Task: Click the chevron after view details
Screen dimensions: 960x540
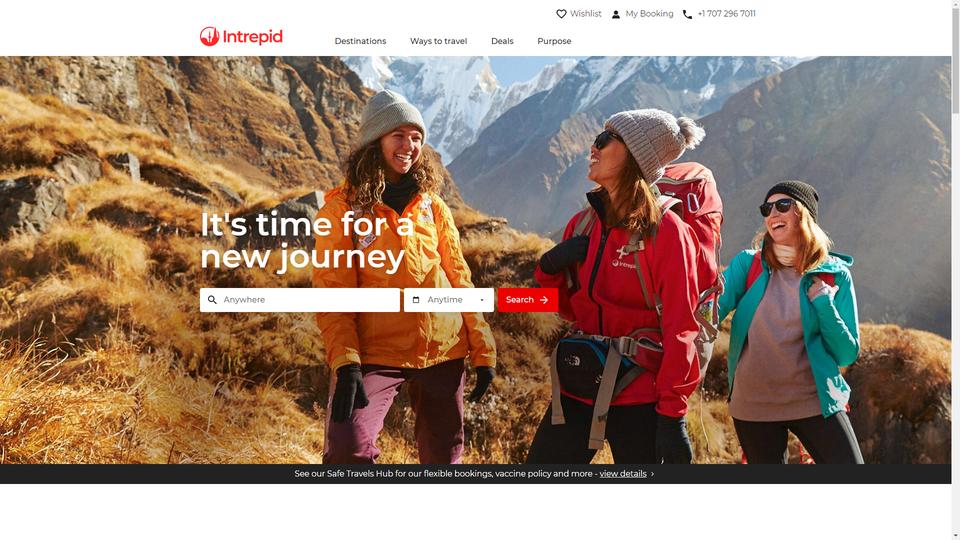Action: (652, 474)
